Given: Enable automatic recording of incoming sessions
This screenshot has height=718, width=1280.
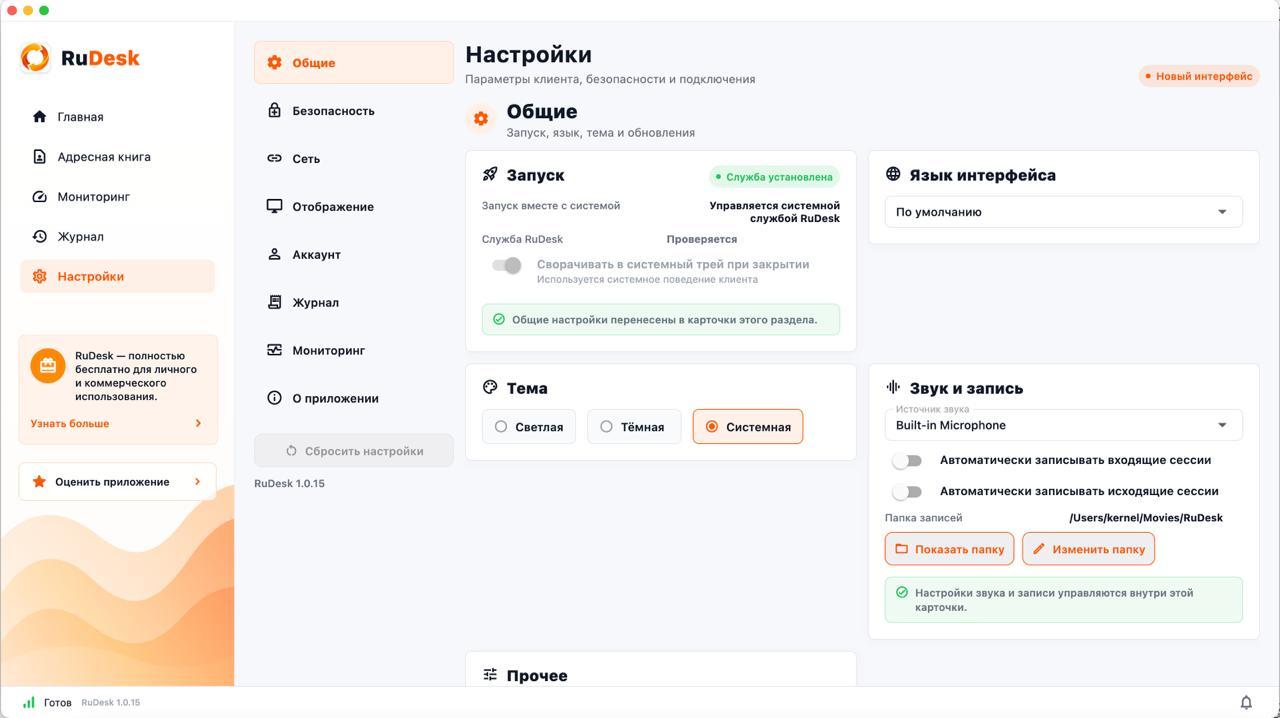Looking at the screenshot, I should coord(907,461).
